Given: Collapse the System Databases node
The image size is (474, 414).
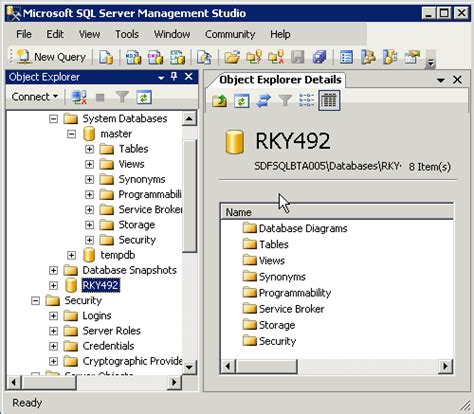Looking at the screenshot, I should [53, 119].
